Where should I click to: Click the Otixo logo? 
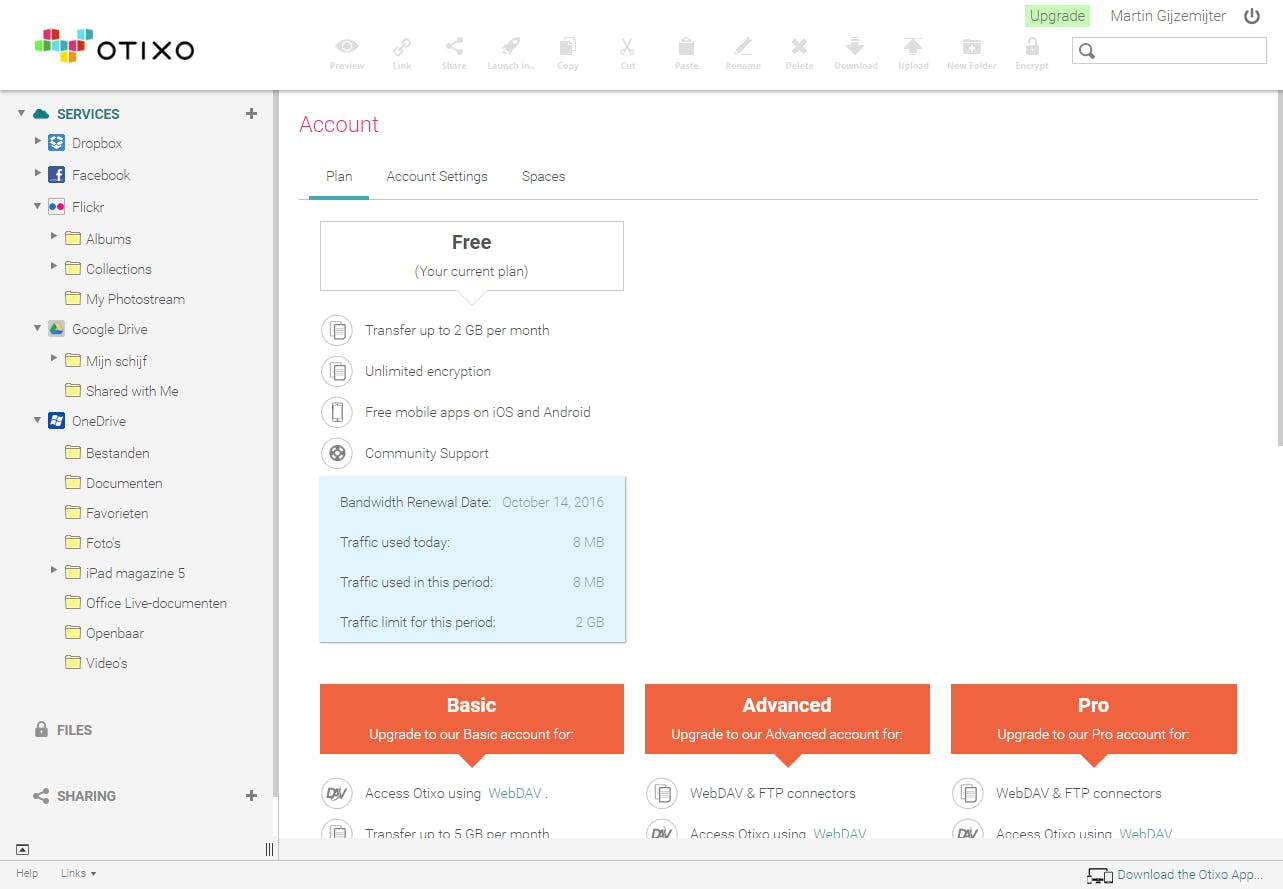[115, 46]
